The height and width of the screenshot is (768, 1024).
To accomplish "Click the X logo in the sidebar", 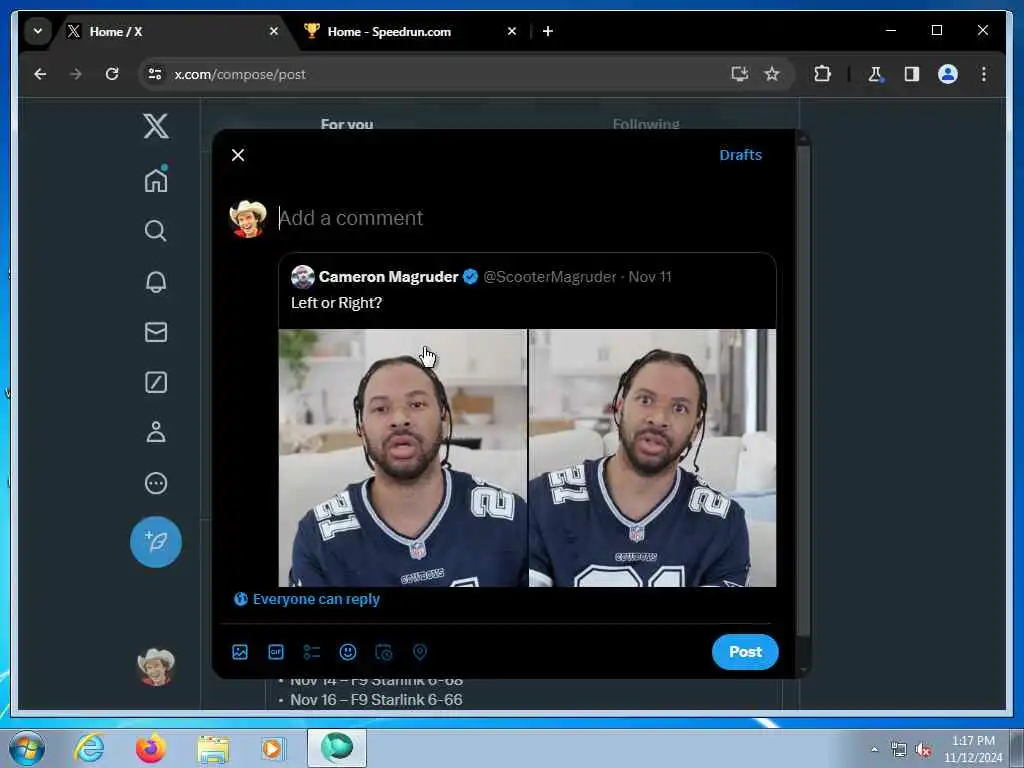I will click(155, 126).
